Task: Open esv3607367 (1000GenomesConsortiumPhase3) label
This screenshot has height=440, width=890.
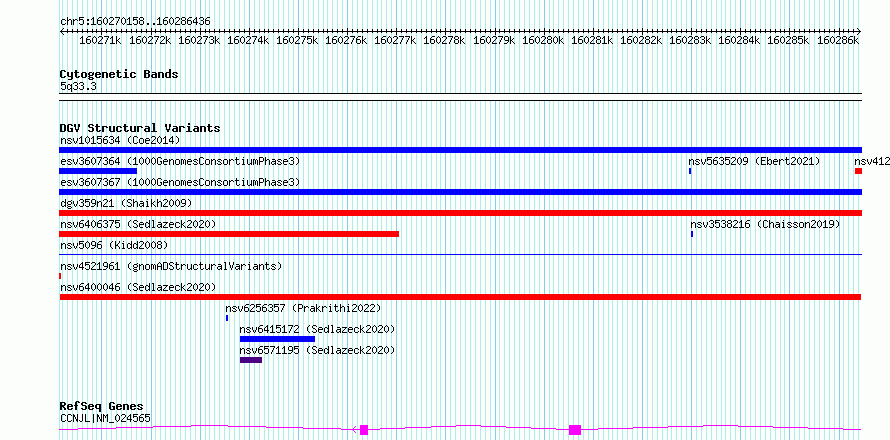Action: point(180,183)
